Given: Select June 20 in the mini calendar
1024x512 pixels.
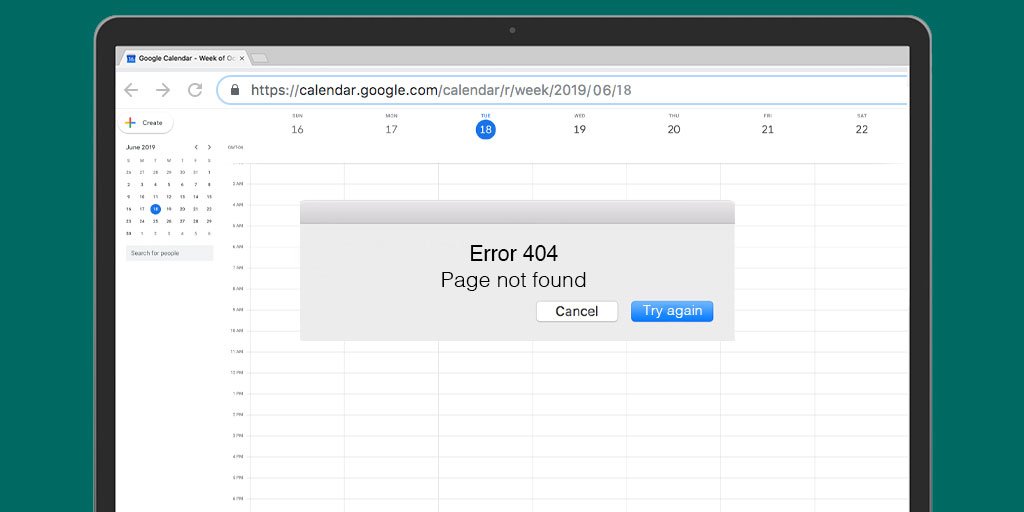Looking at the screenshot, I should 182,209.
